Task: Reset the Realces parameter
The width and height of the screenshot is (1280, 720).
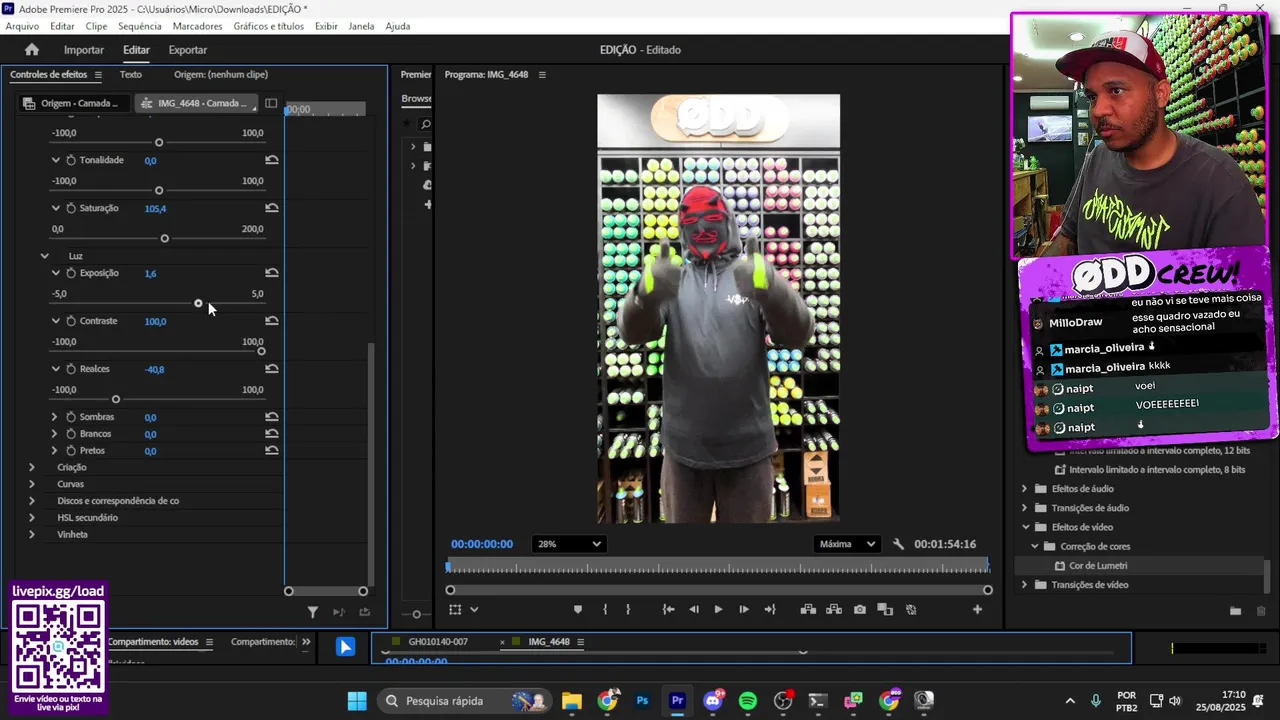Action: [272, 369]
